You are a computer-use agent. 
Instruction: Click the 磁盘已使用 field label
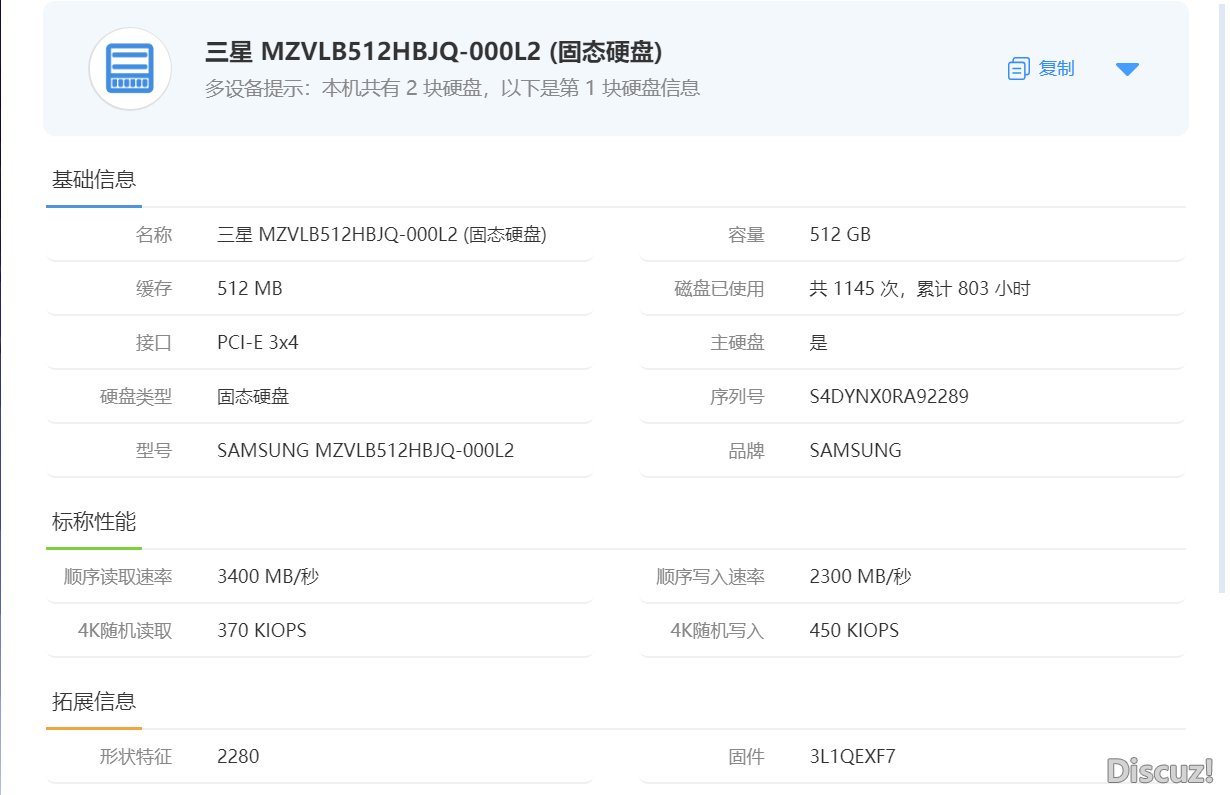(x=719, y=289)
